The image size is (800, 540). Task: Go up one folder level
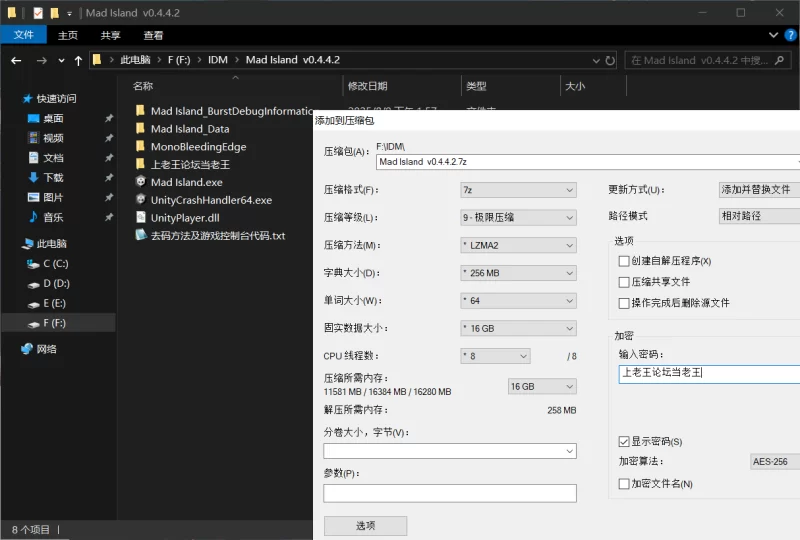78,61
